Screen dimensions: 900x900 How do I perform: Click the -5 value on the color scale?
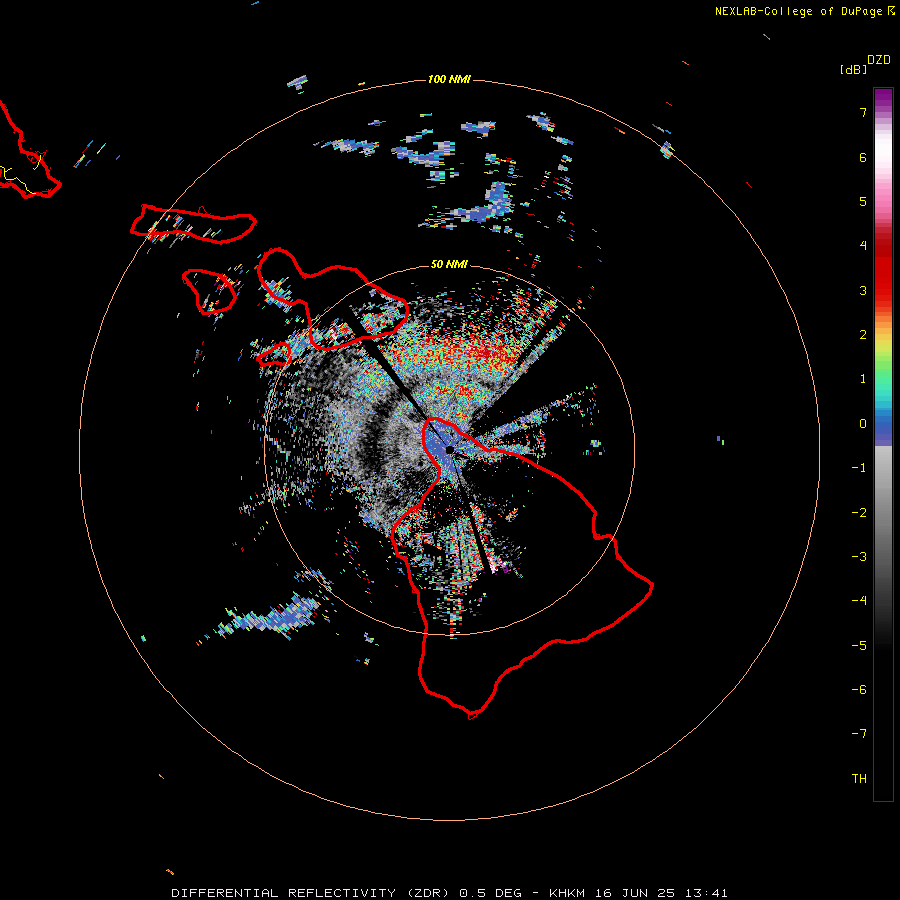tap(859, 646)
